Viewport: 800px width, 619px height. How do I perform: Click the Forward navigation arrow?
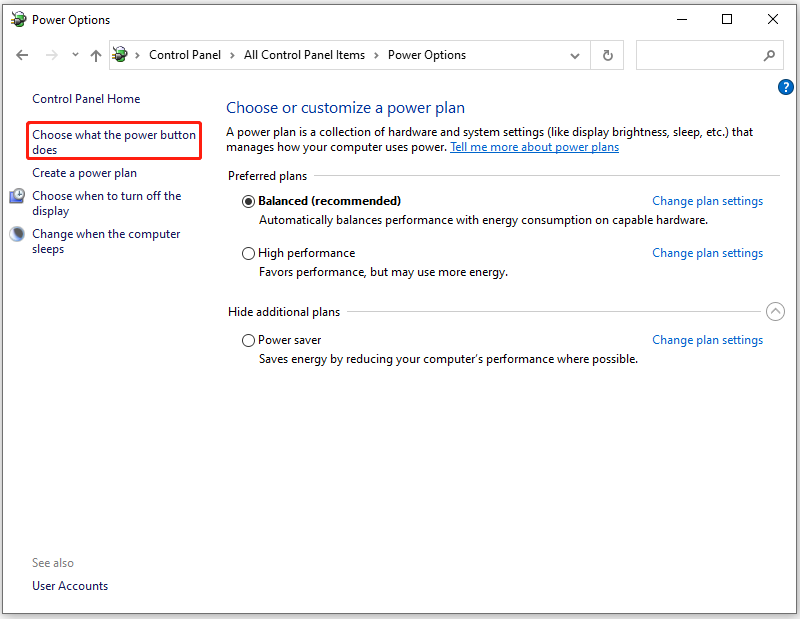(x=52, y=55)
